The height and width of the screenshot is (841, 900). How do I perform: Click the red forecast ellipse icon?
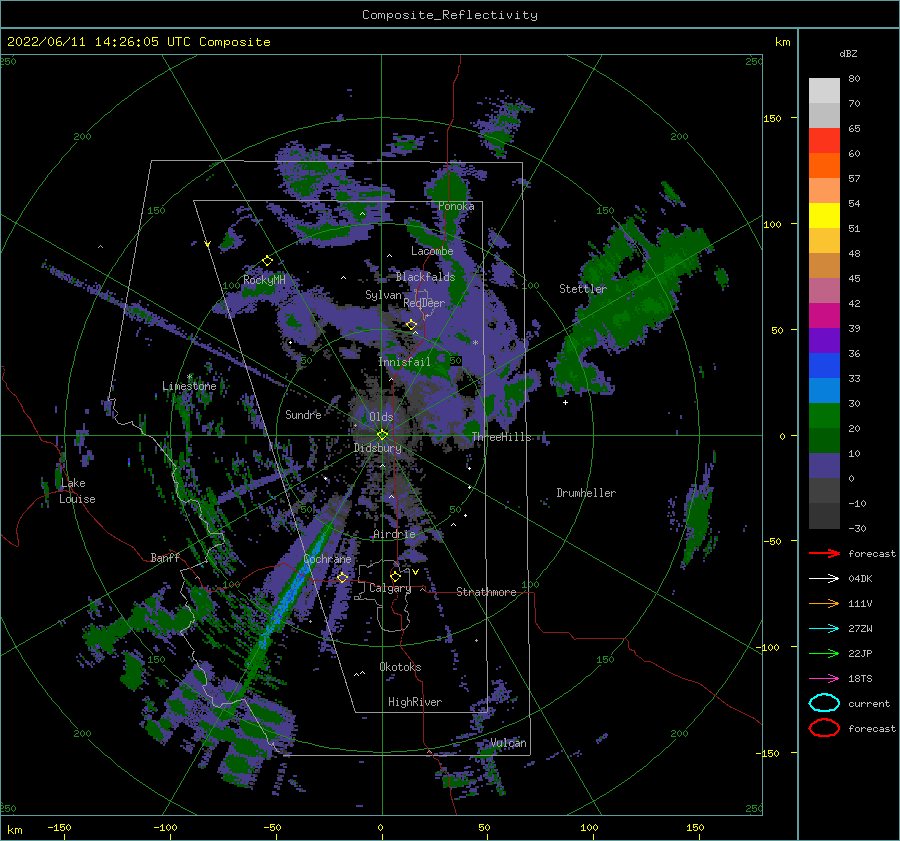tap(824, 728)
